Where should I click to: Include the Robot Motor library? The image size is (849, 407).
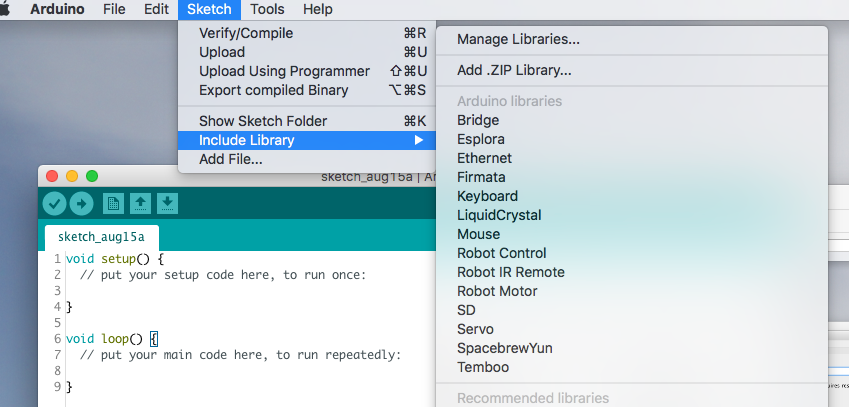pyautogui.click(x=632, y=291)
